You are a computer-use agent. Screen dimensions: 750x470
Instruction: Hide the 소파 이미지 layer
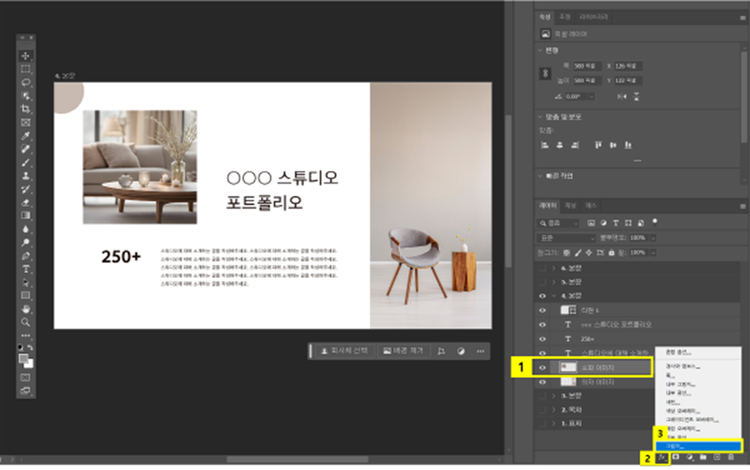[x=544, y=368]
